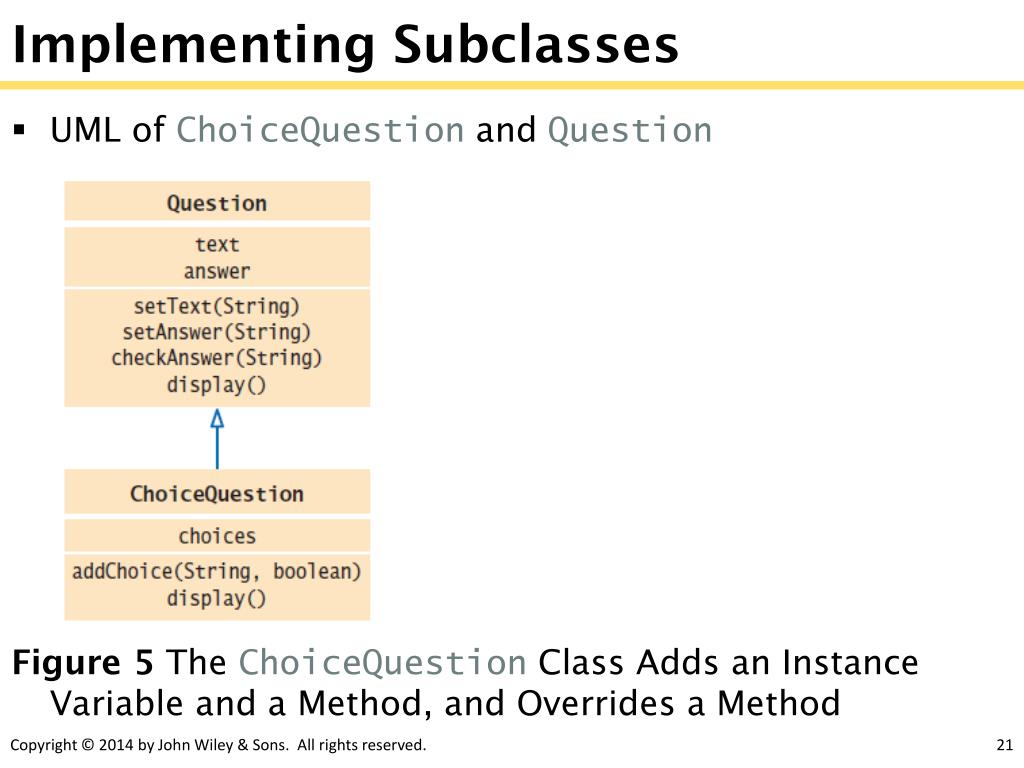Click the Implementing Subclasses slide title
1024x768 pixels.
click(345, 44)
